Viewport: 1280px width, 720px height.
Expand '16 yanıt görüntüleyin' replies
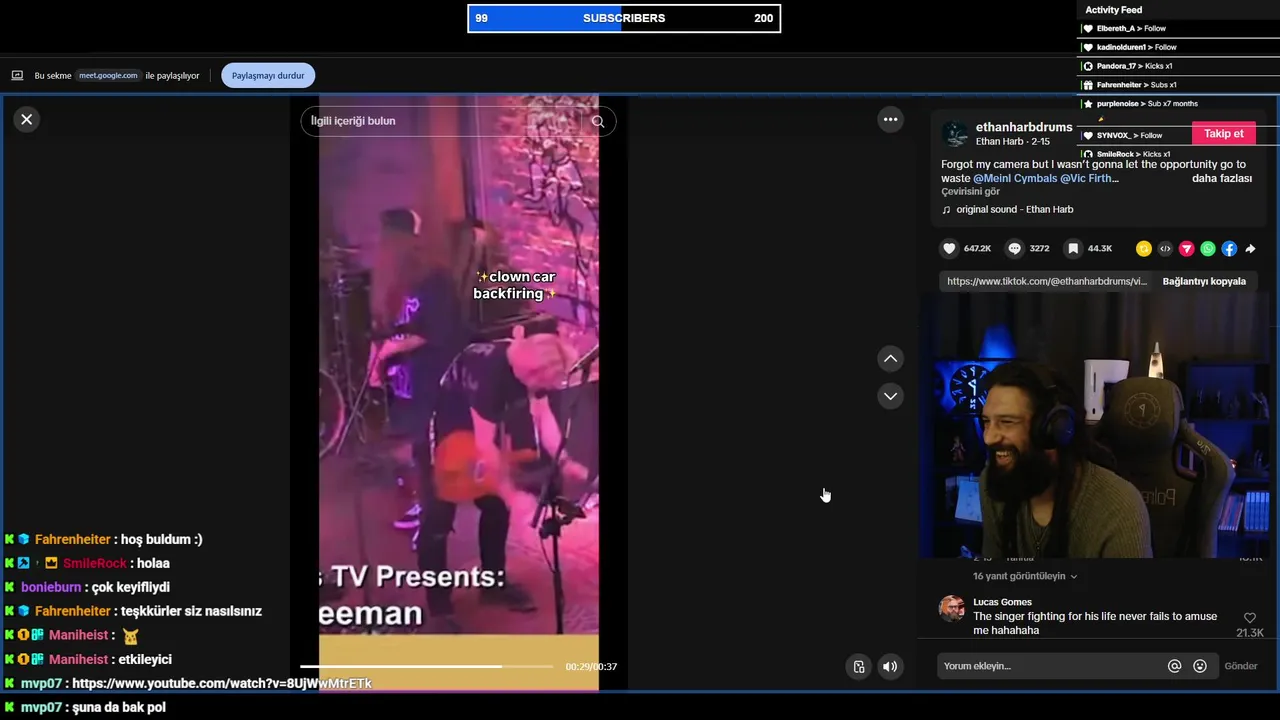pyautogui.click(x=1025, y=576)
